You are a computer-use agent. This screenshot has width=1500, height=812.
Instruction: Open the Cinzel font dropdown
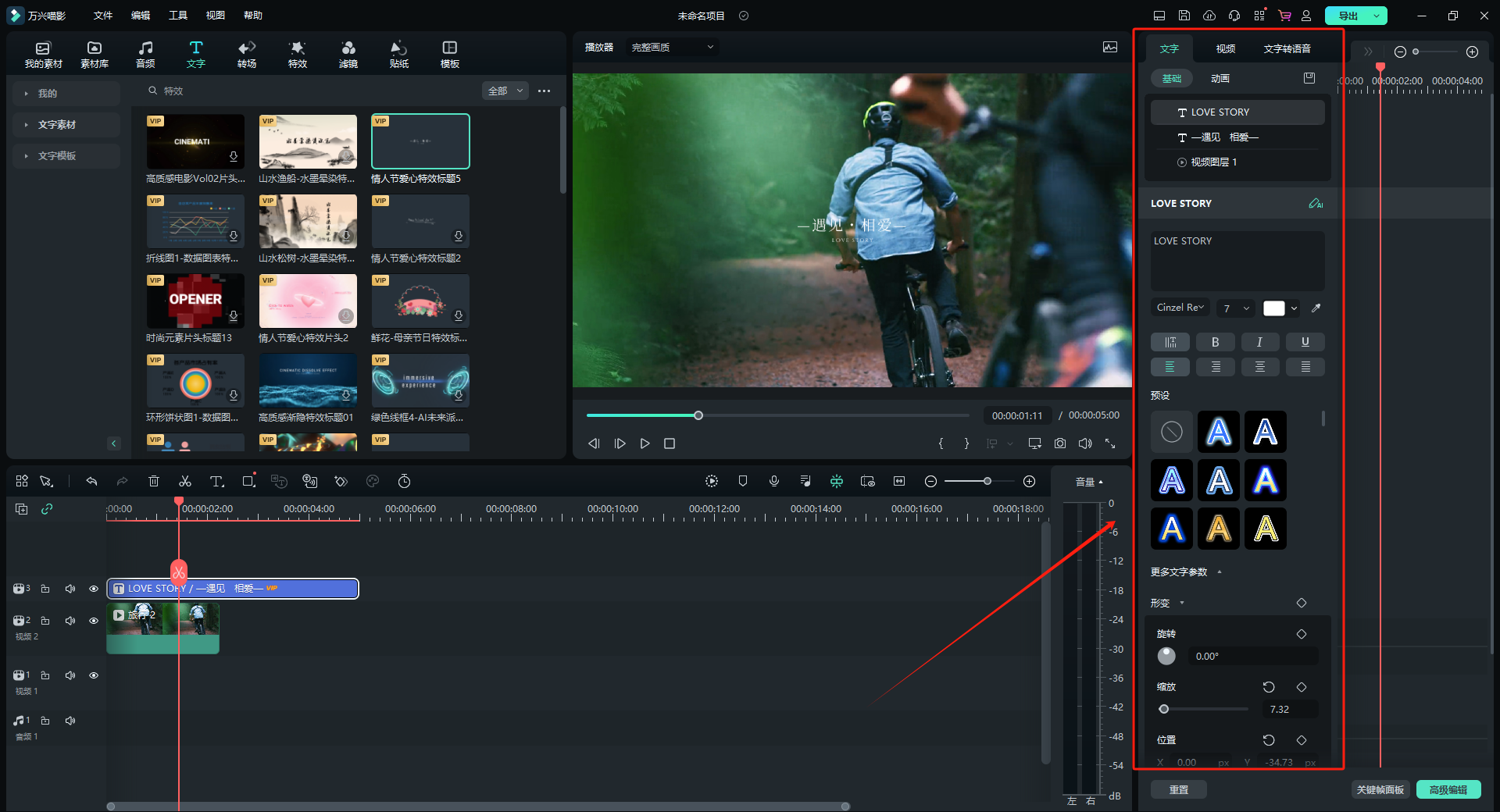click(x=1180, y=308)
